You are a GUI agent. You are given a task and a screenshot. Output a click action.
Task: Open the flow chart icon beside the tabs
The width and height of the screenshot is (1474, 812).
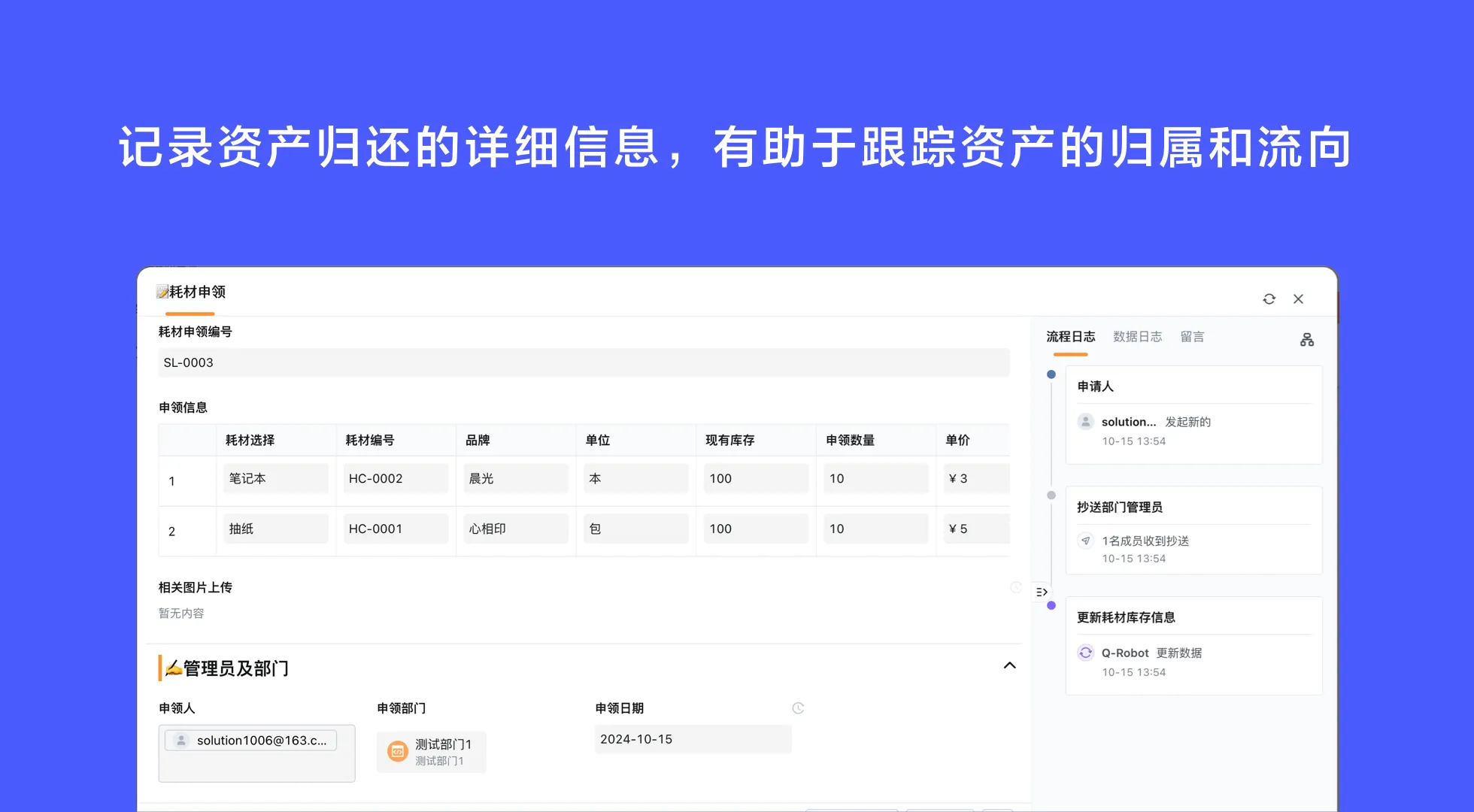point(1306,339)
